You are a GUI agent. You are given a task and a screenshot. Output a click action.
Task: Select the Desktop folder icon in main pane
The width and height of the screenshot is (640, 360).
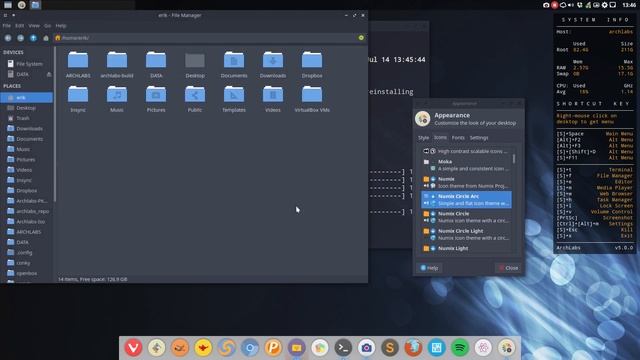coord(195,60)
